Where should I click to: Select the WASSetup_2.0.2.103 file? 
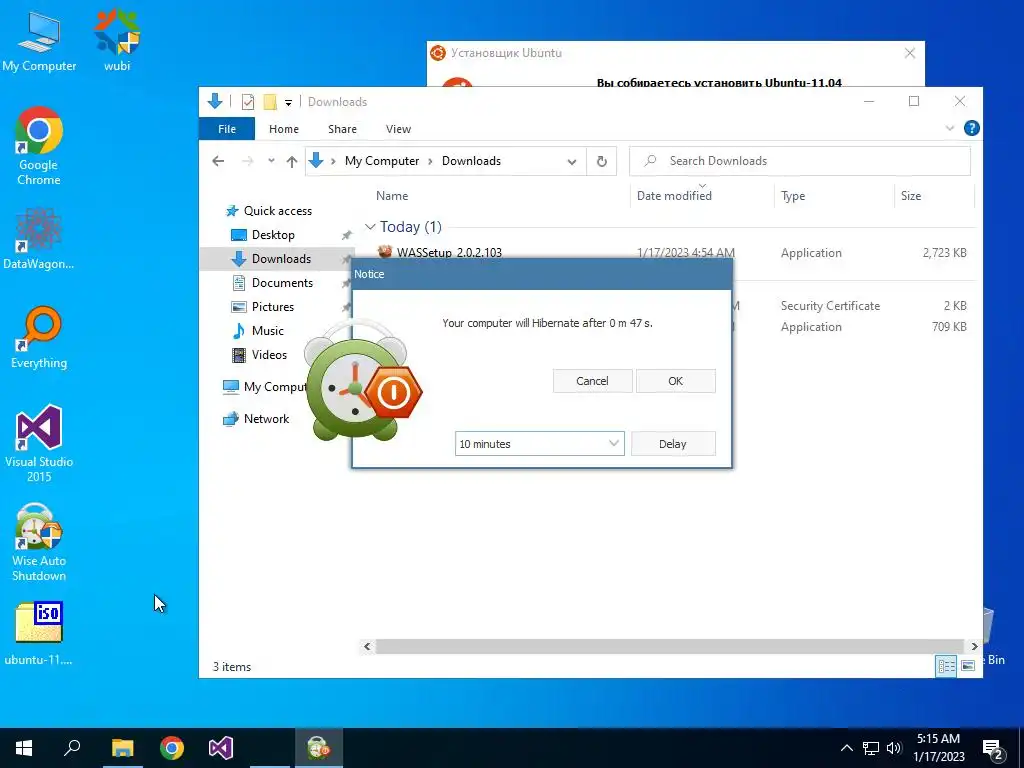point(449,252)
